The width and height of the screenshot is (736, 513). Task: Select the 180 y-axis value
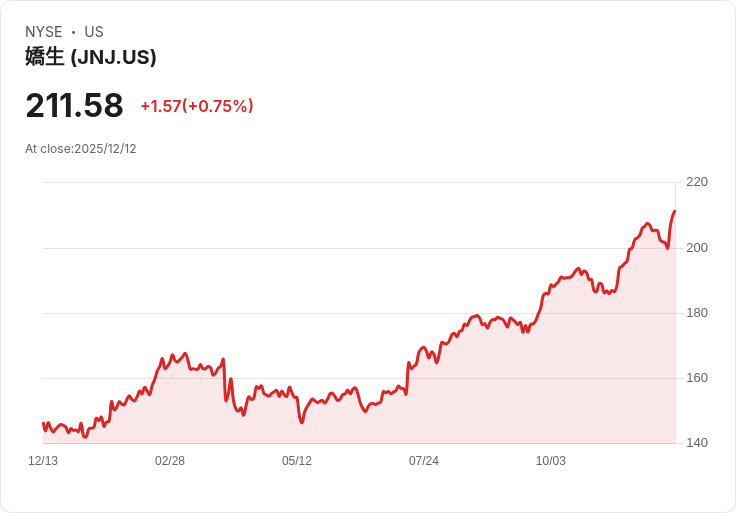pos(697,313)
